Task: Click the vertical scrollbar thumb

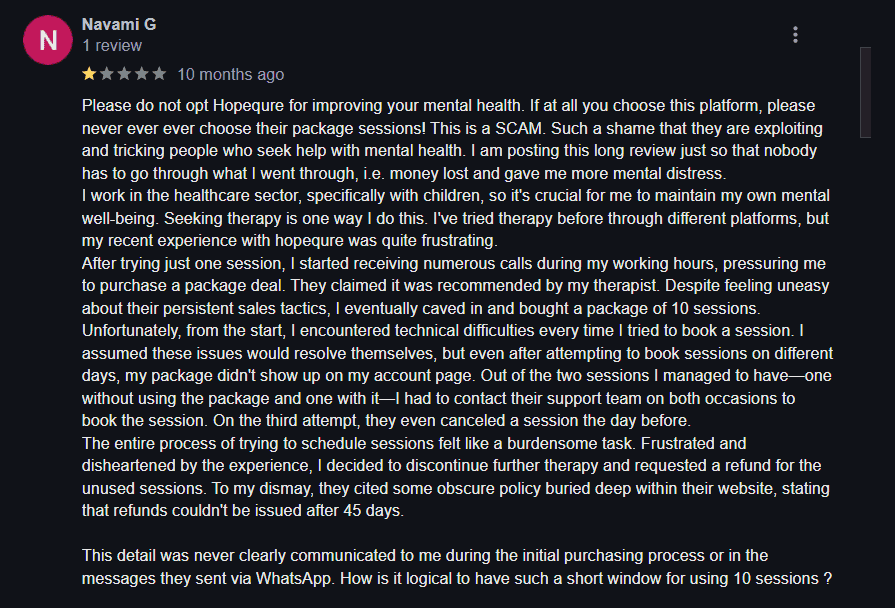Action: pyautogui.click(x=865, y=92)
